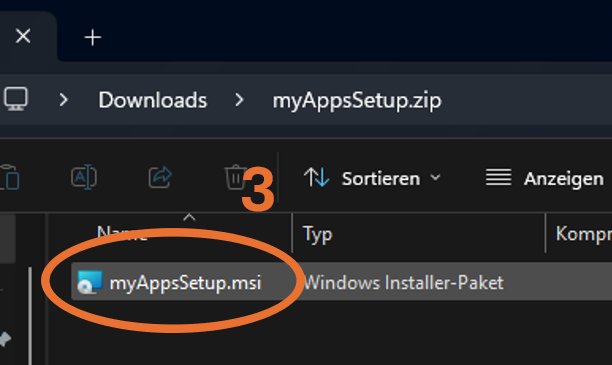Image resolution: width=612 pixels, height=365 pixels.
Task: Navigate to Downloads in the breadcrumb
Action: click(x=153, y=100)
